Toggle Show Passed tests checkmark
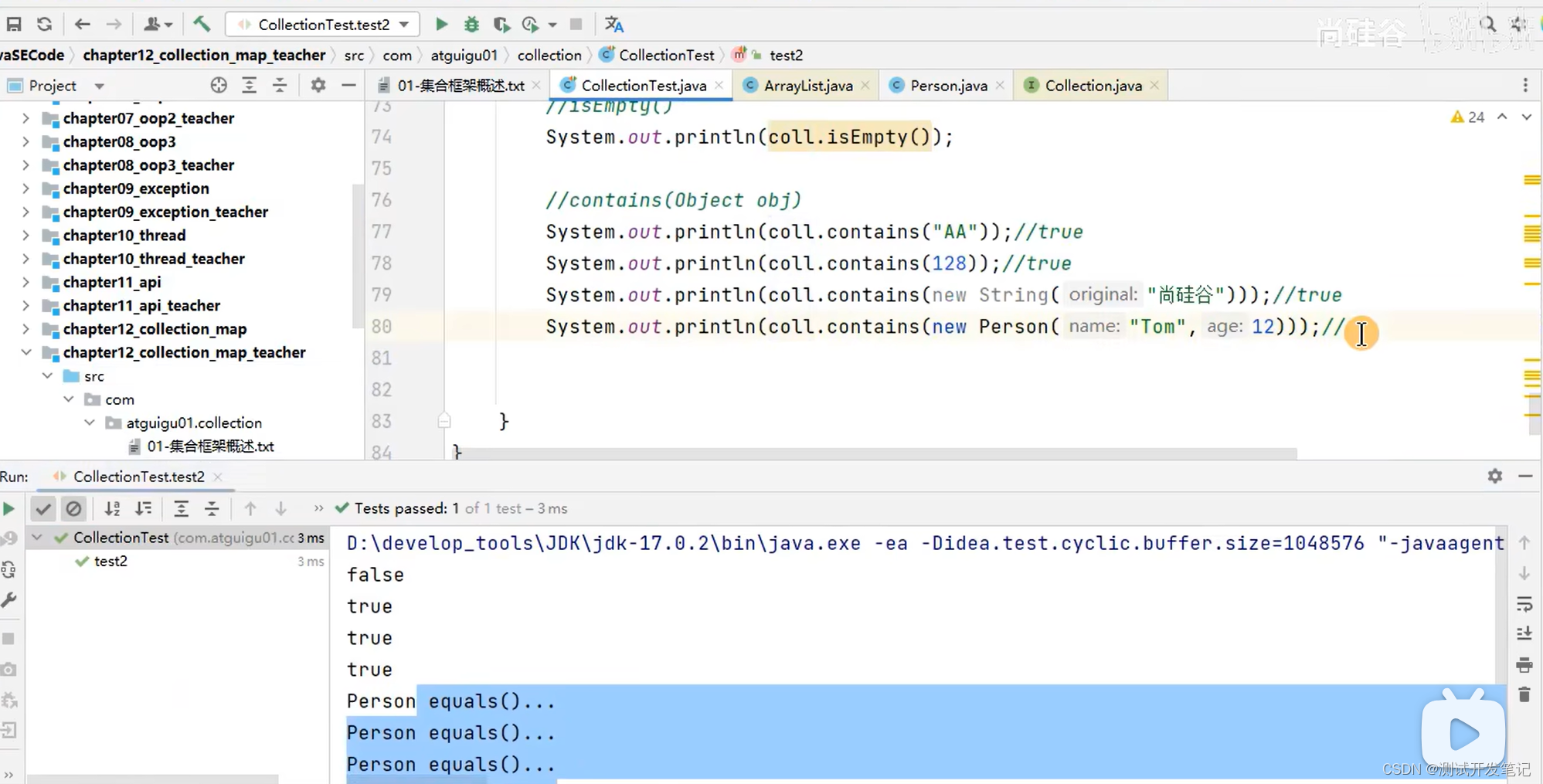Viewport: 1543px width, 784px height. [x=43, y=508]
